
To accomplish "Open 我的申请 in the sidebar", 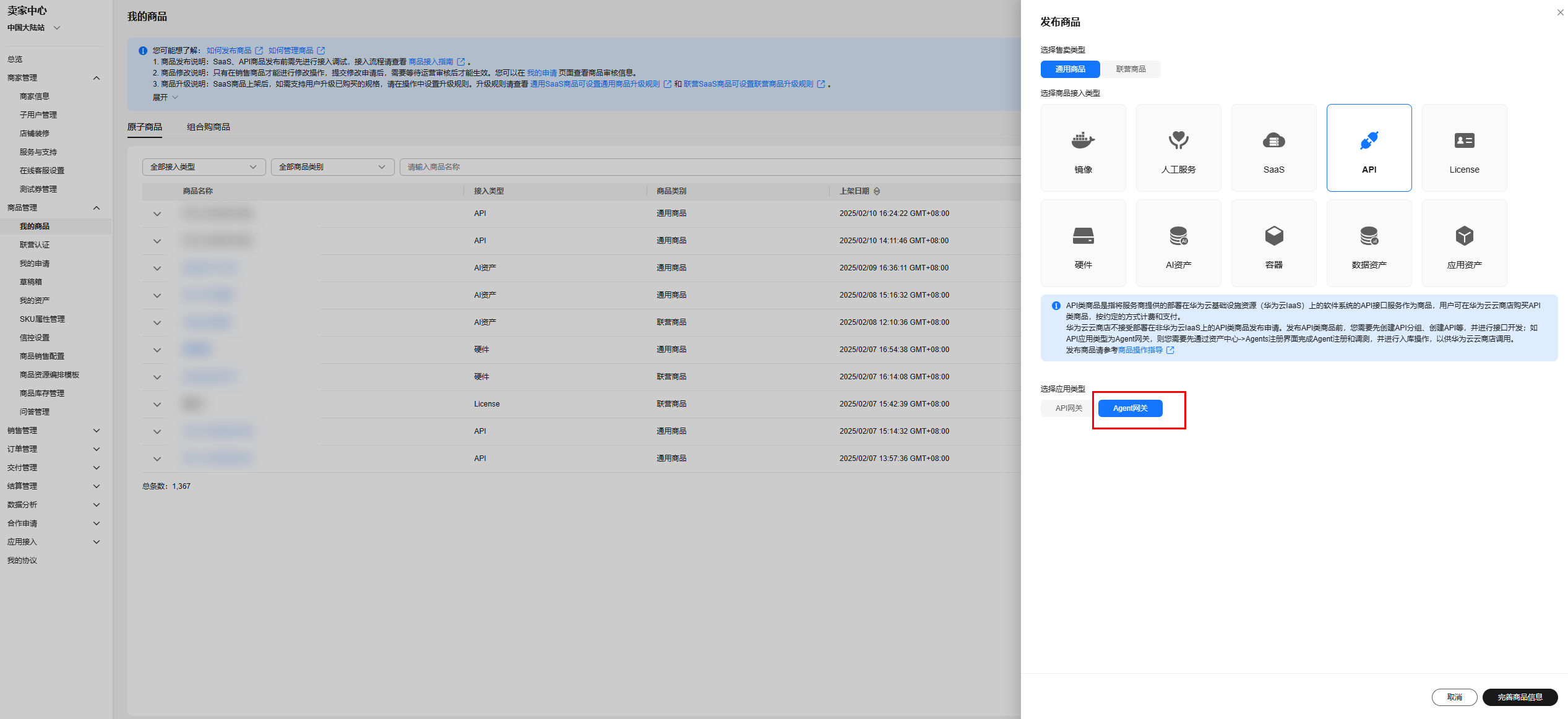I will coord(35,264).
